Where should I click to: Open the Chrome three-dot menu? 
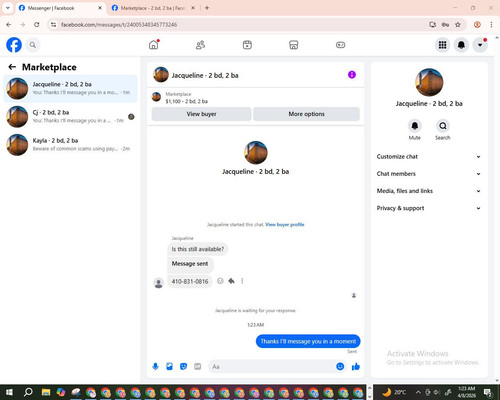(x=491, y=25)
